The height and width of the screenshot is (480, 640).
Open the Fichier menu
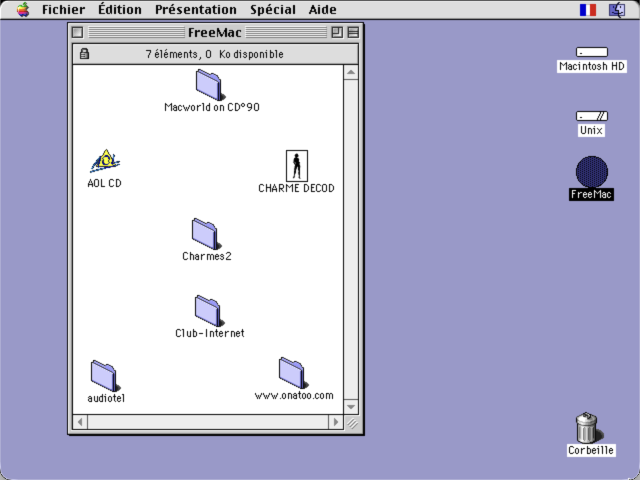coord(63,9)
